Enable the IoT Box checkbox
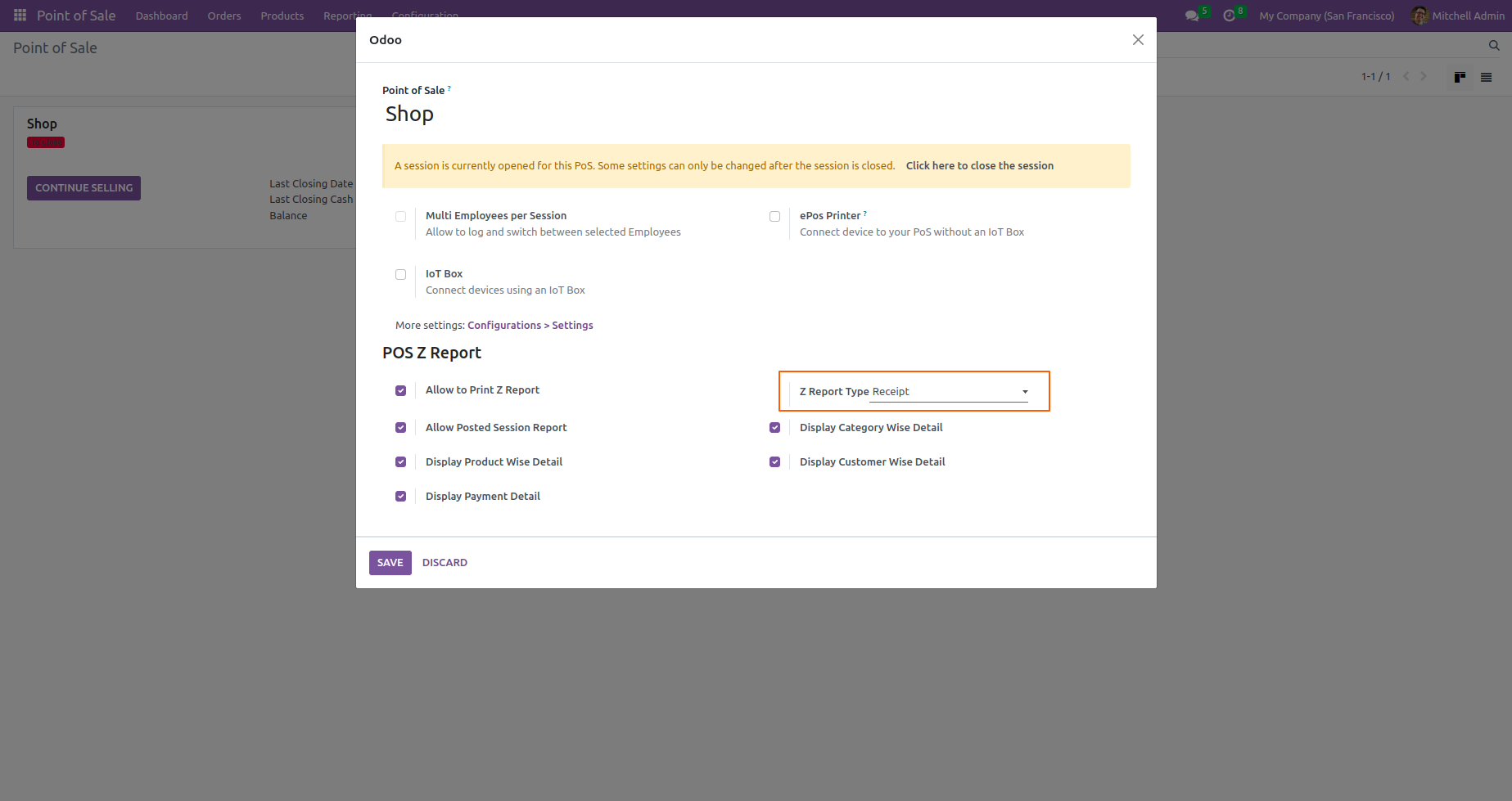Image resolution: width=1512 pixels, height=801 pixels. [400, 274]
